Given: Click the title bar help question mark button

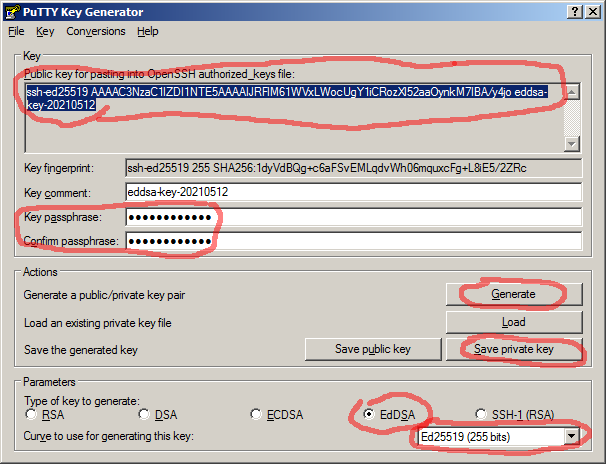Looking at the screenshot, I should (575, 12).
